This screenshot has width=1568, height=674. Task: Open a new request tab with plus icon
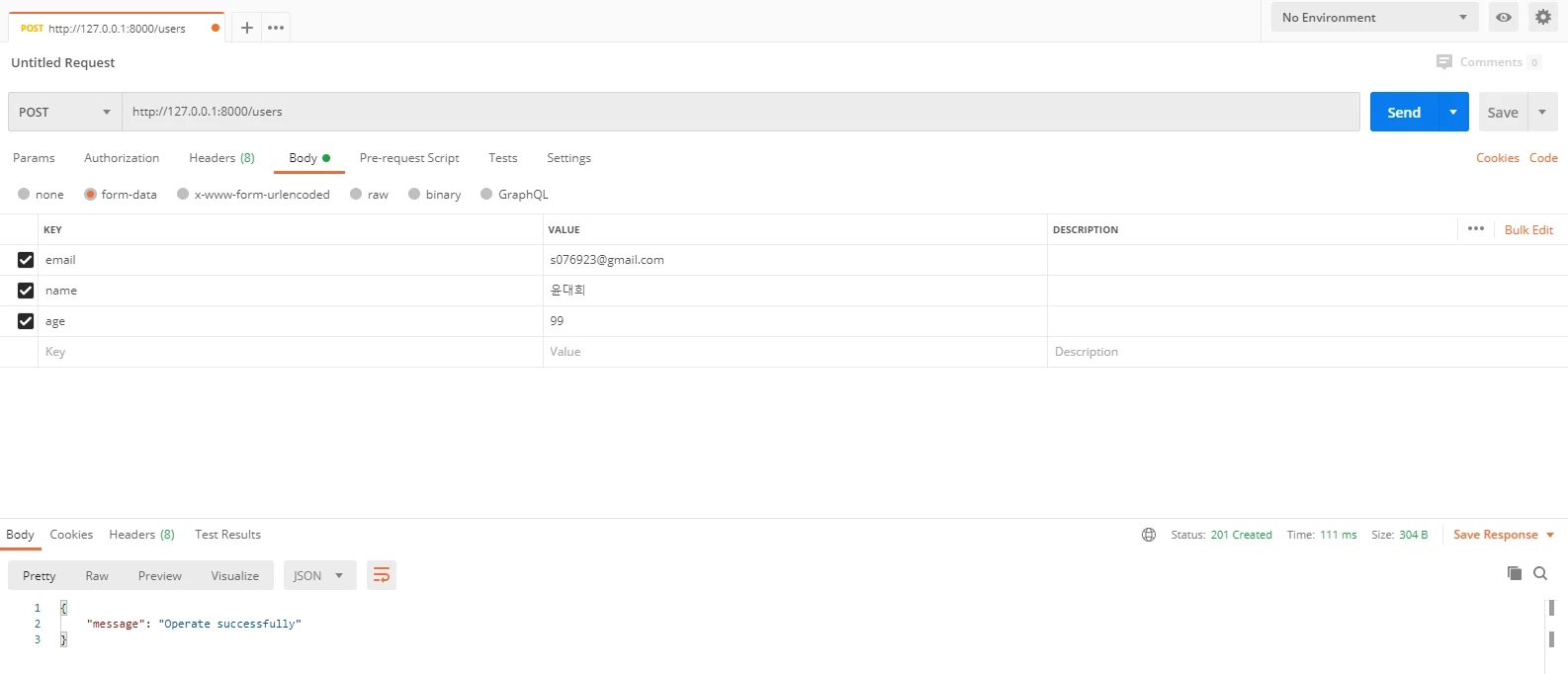pos(247,28)
